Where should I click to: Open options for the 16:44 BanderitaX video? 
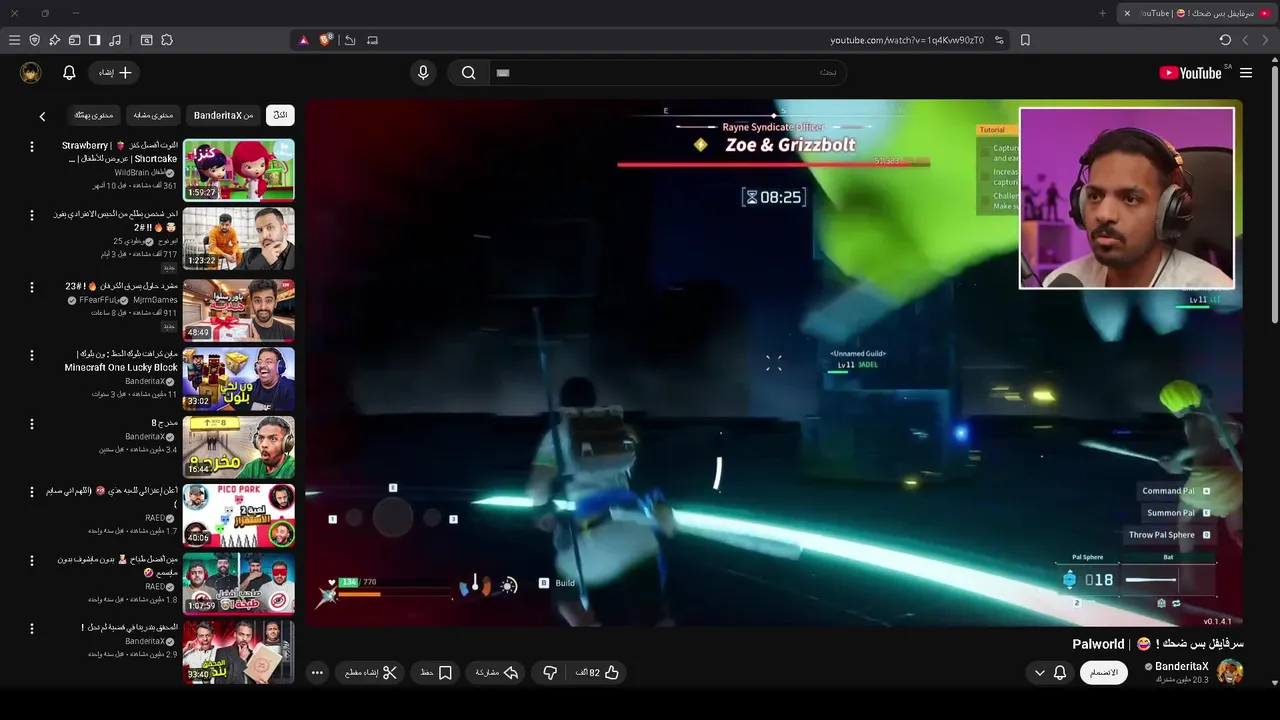pyautogui.click(x=32, y=424)
